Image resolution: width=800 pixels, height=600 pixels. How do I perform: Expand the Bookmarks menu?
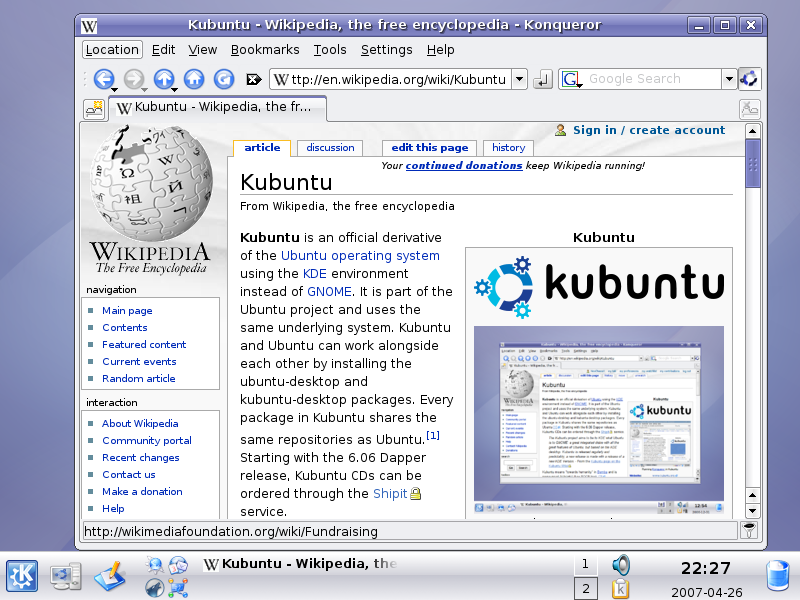point(265,49)
